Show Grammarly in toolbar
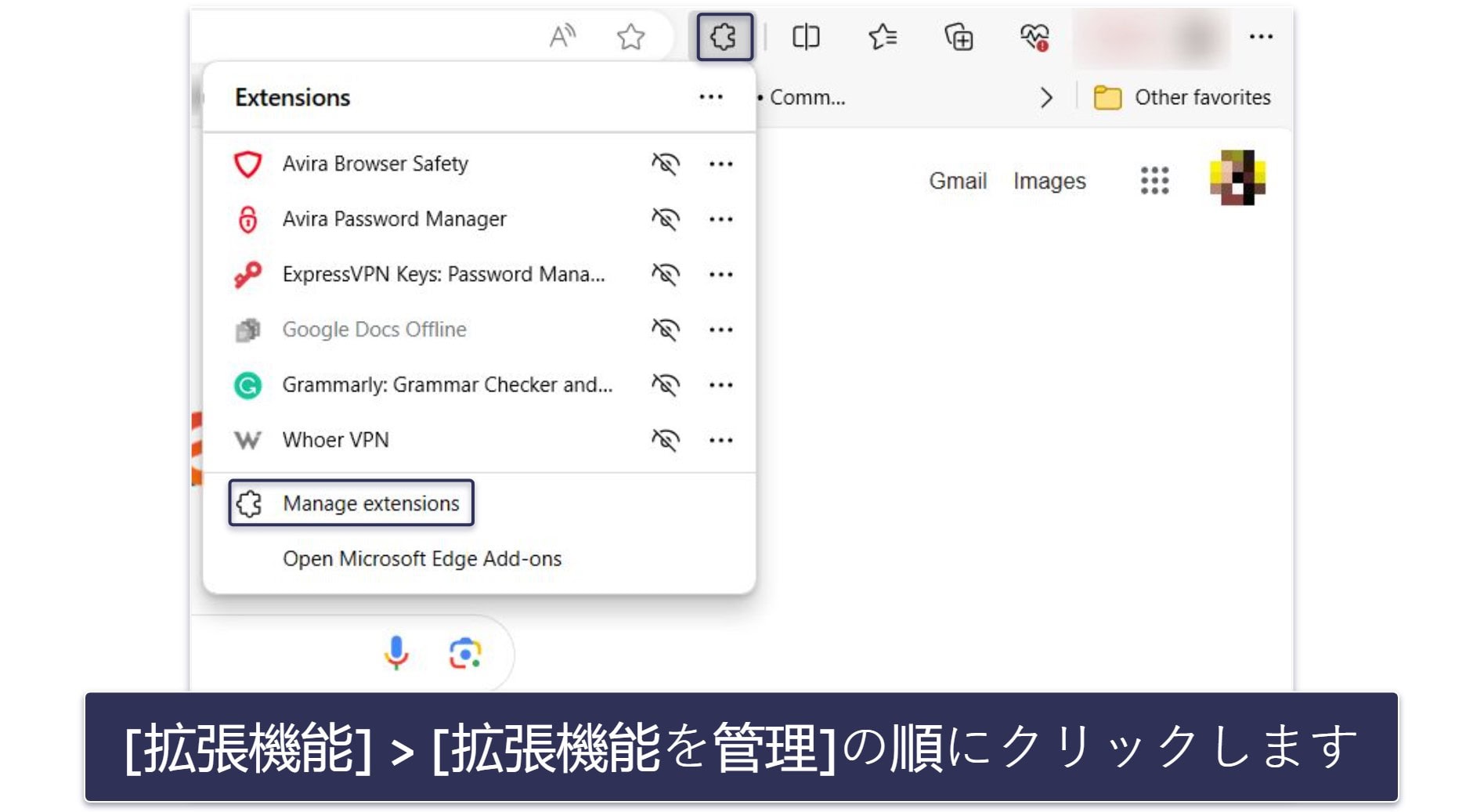This screenshot has height=812, width=1484. pos(666,384)
